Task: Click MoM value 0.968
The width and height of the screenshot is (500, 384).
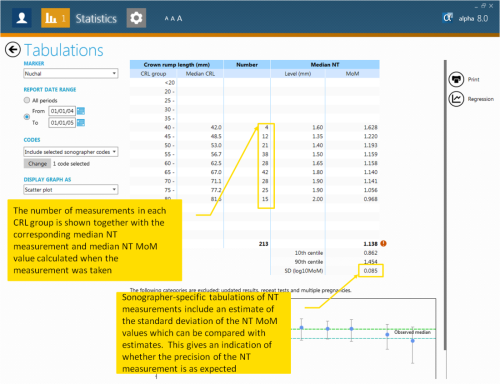Action: 370,199
